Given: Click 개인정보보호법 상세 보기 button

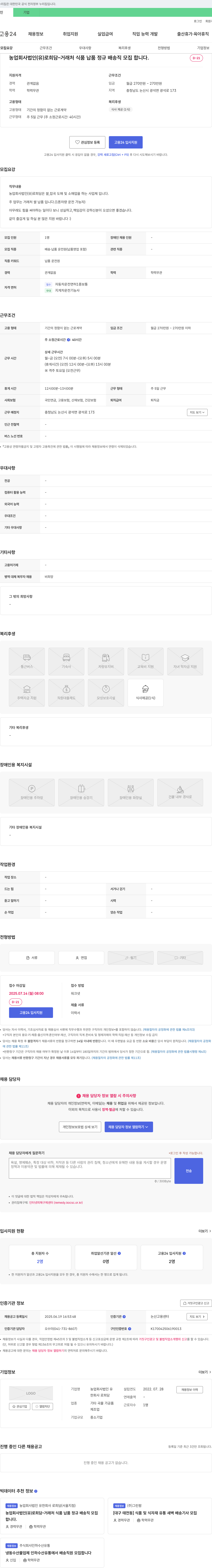Looking at the screenshot, I should (x=80, y=1127).
